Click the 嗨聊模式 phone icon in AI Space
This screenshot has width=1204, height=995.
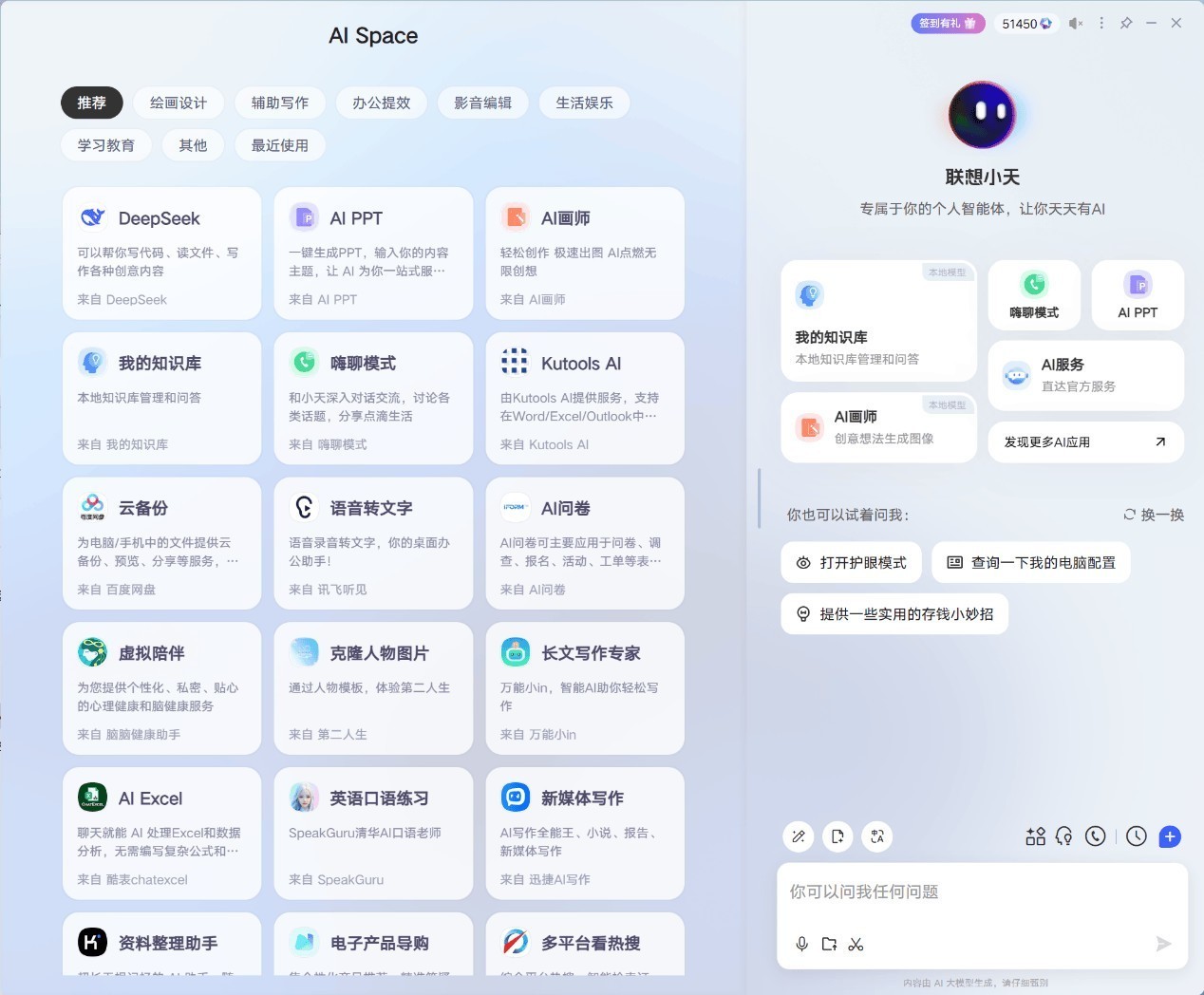pyautogui.click(x=304, y=363)
